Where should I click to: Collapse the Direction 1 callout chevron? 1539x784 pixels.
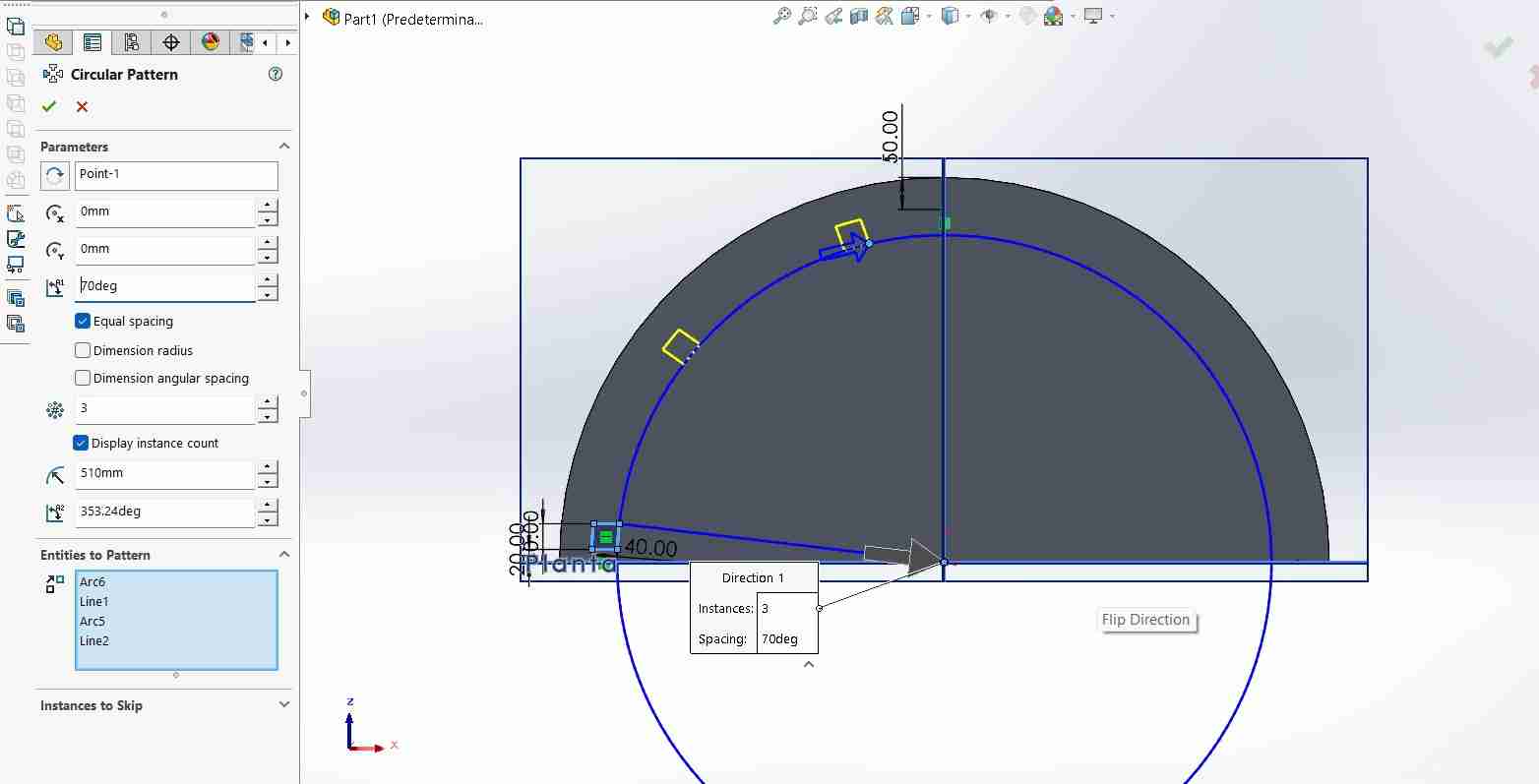coord(809,664)
